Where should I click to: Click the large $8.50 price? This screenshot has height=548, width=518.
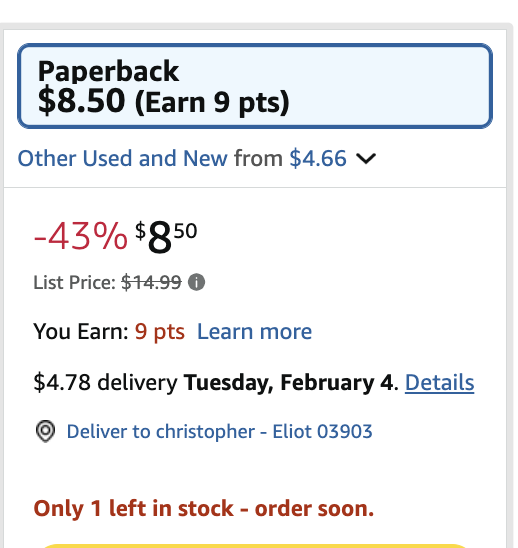166,237
